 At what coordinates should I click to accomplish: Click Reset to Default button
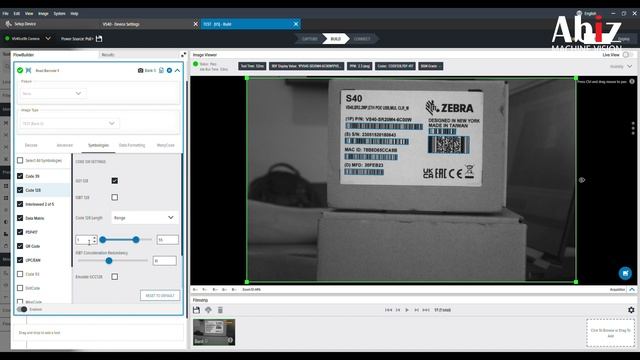tap(160, 295)
